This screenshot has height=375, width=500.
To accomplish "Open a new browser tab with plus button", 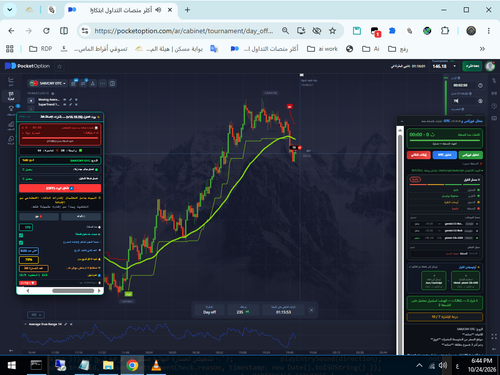I will point(187,10).
